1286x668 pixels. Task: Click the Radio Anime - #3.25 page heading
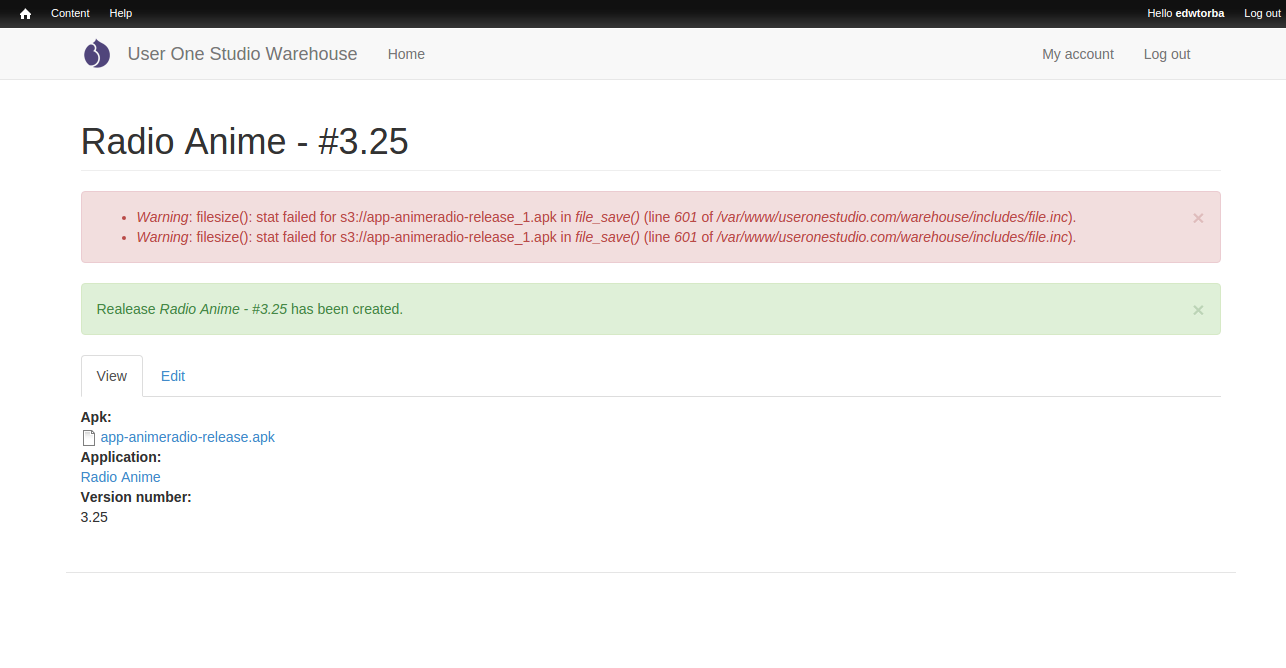(244, 141)
